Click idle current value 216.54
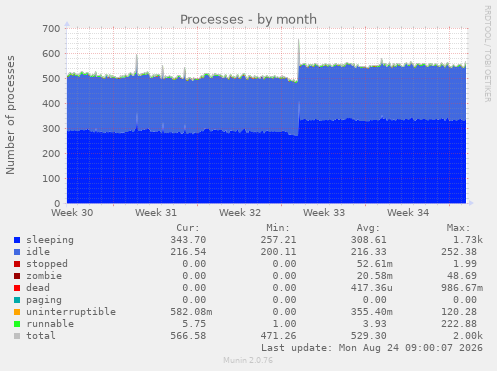Image resolution: width=497 pixels, height=371 pixels. [188, 252]
